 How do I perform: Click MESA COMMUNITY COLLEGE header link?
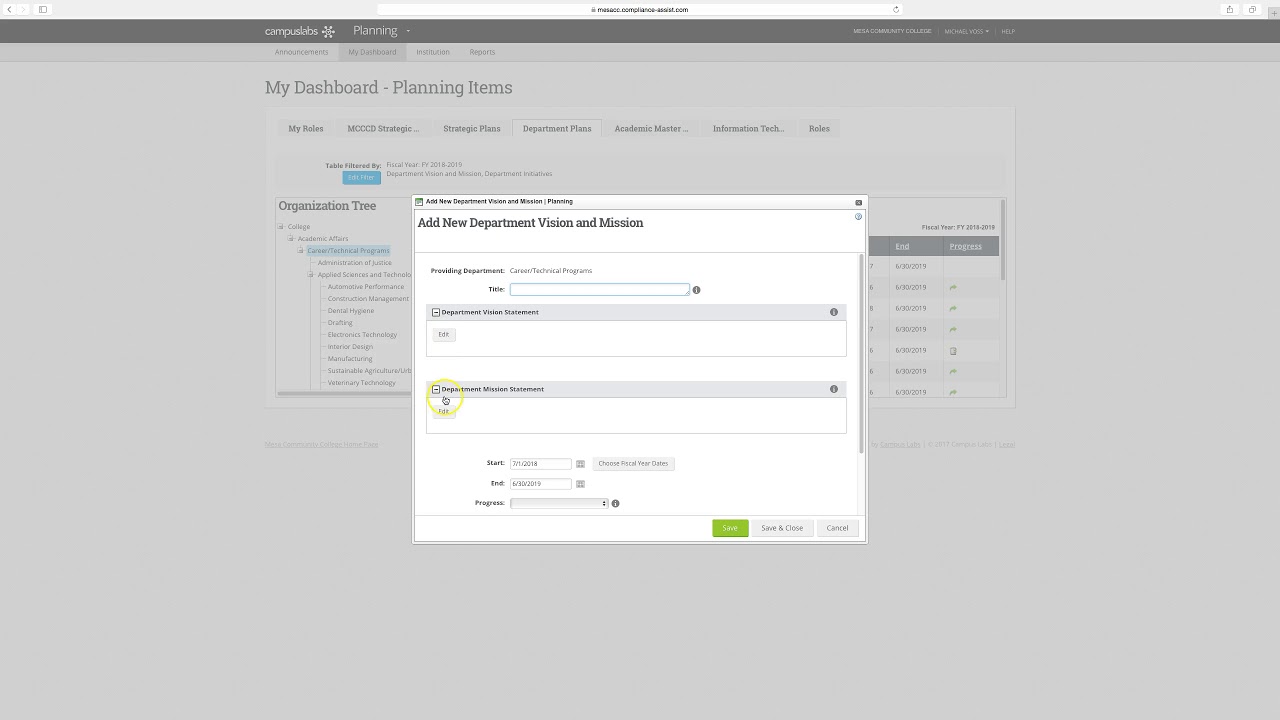[x=892, y=31]
